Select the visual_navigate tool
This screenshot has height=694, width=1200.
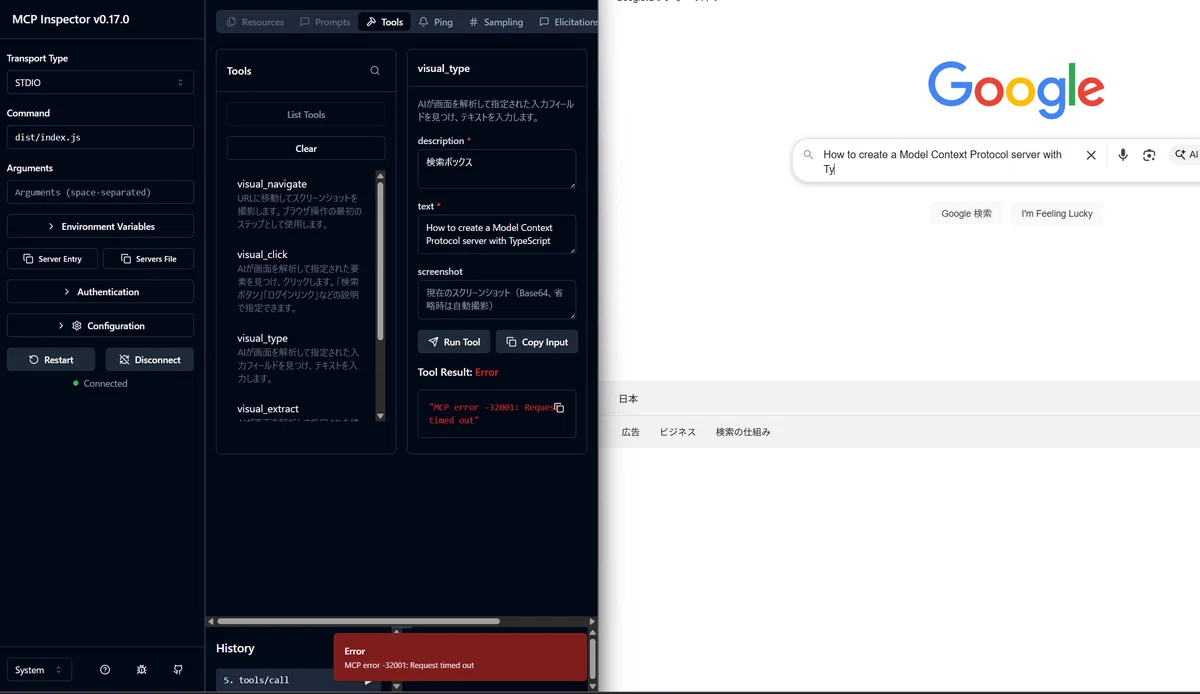point(300,204)
